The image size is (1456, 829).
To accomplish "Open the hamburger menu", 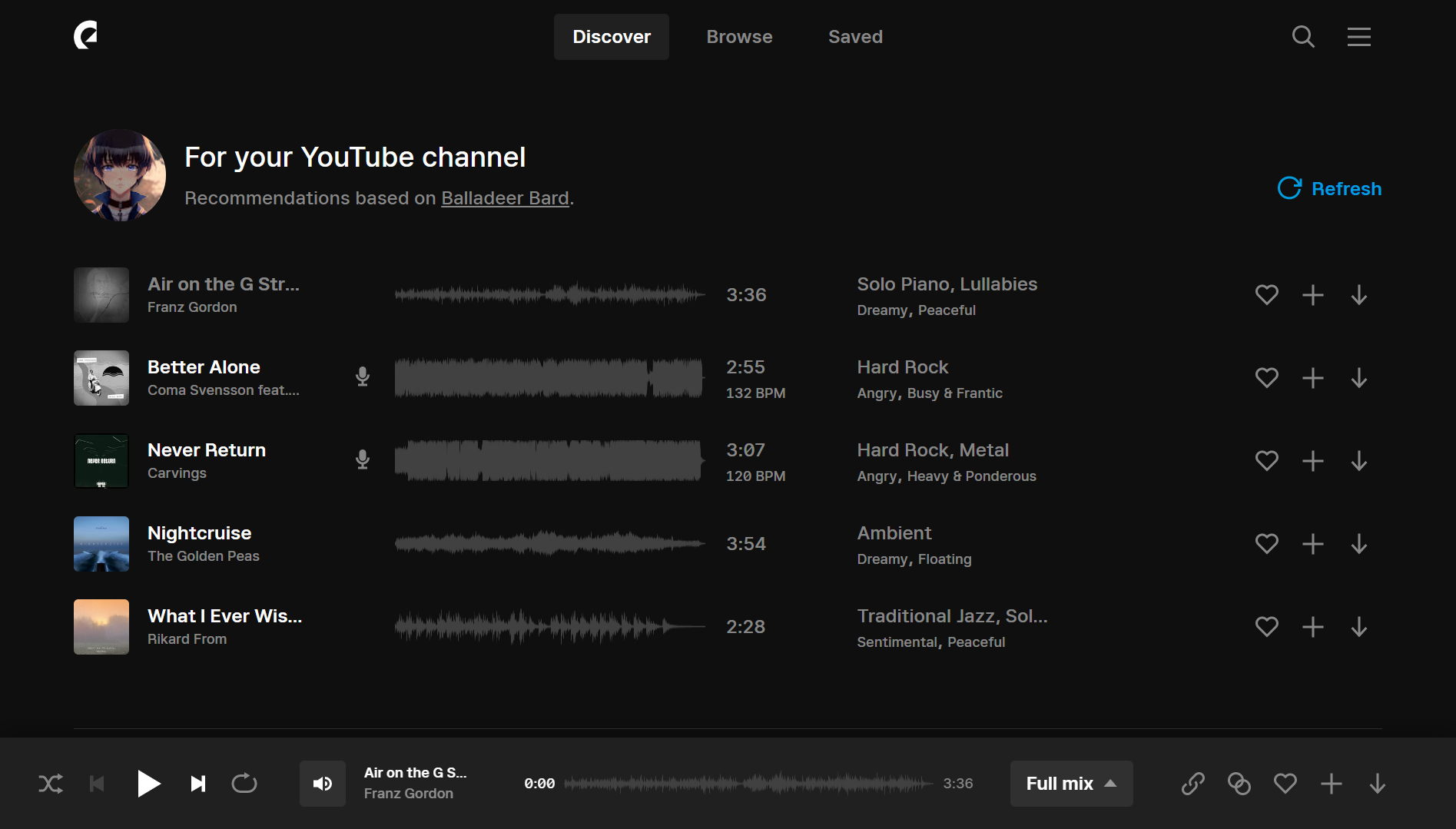I will [1358, 37].
